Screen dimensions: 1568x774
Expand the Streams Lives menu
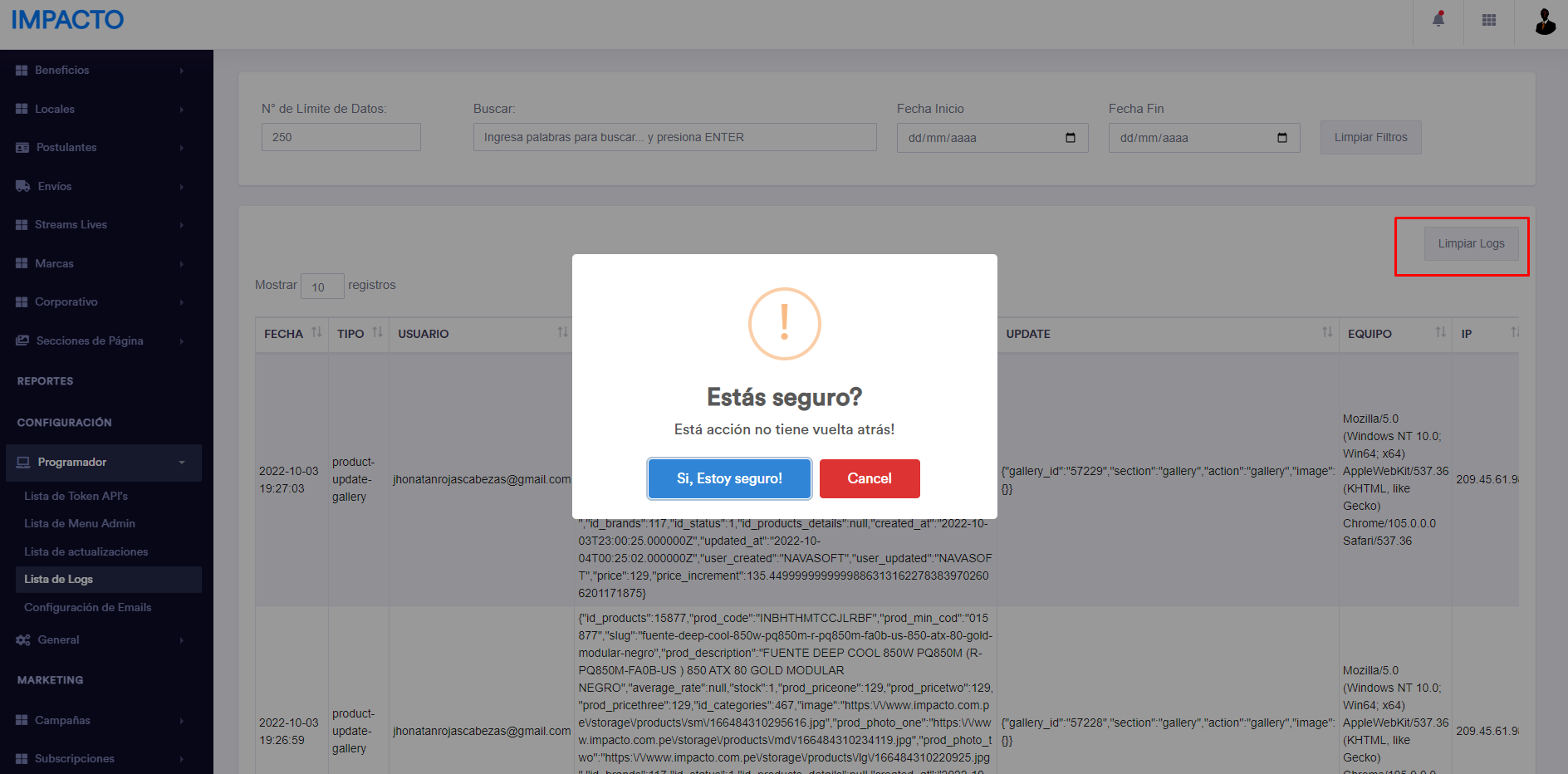[x=100, y=225]
